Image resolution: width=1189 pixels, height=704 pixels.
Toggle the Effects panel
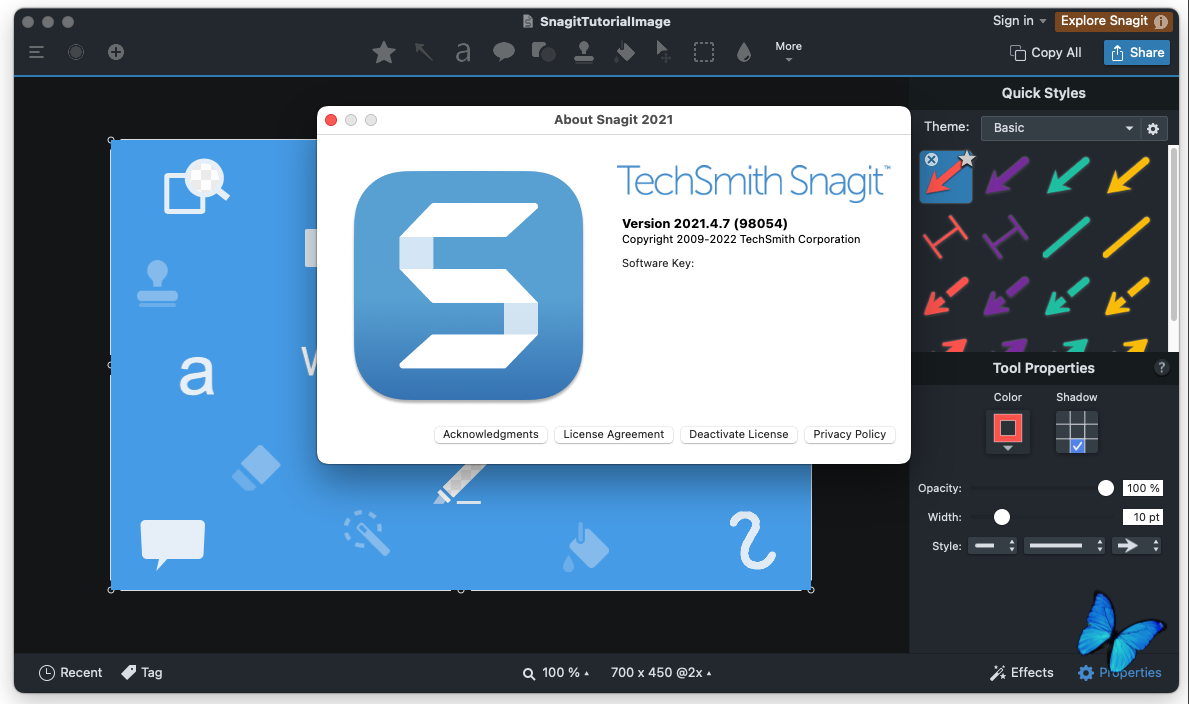coord(1021,673)
